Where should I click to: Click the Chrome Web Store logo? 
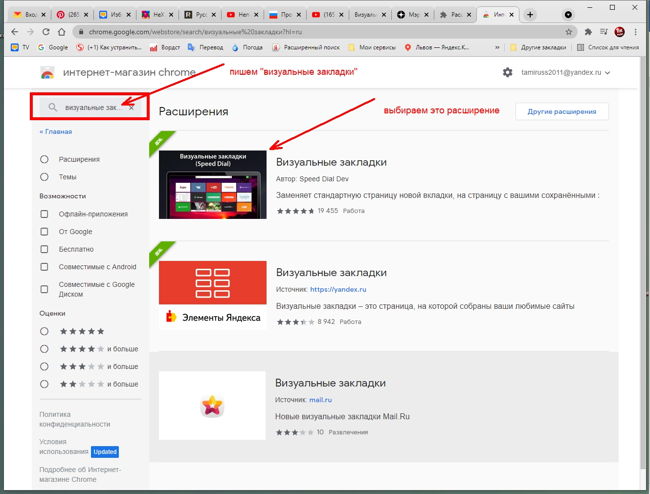48,73
